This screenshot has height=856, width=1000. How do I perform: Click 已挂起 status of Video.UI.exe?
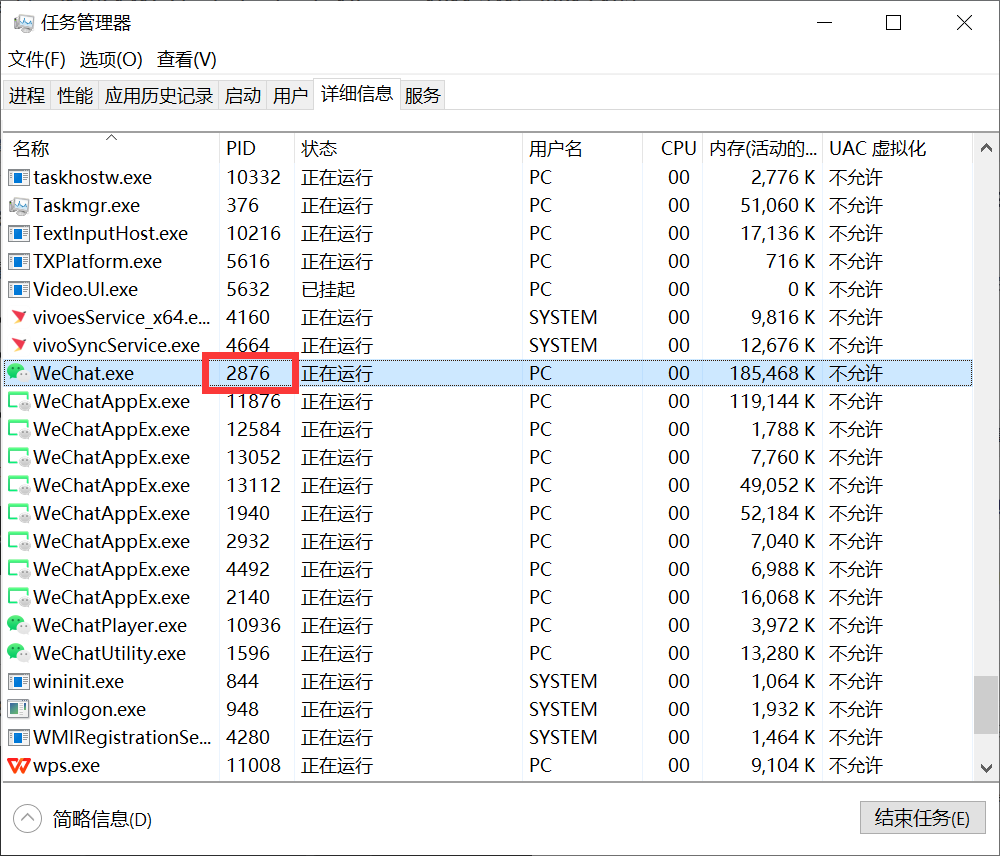click(x=328, y=290)
